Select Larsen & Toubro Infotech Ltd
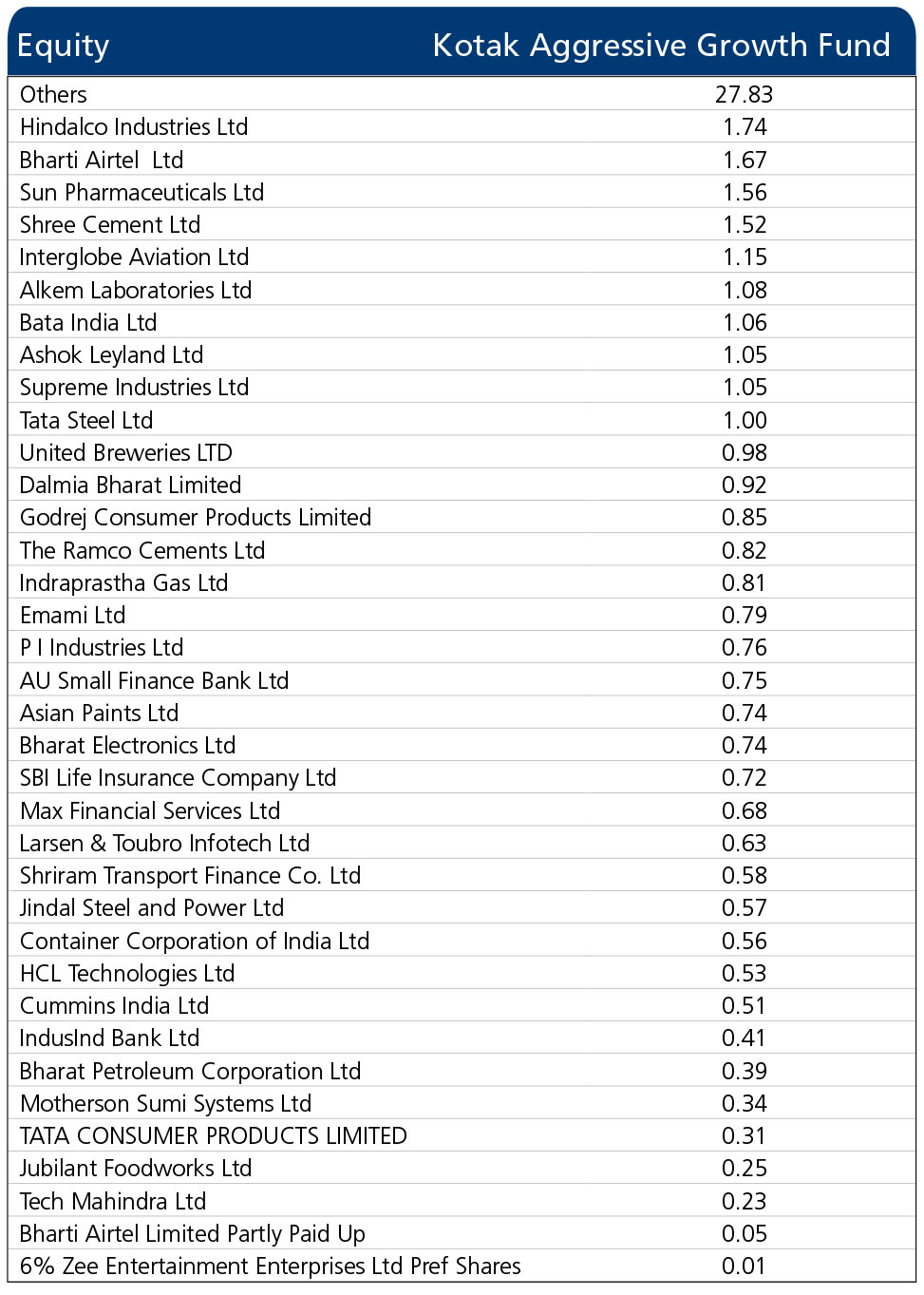Image resolution: width=924 pixels, height=1295 pixels. point(164,843)
